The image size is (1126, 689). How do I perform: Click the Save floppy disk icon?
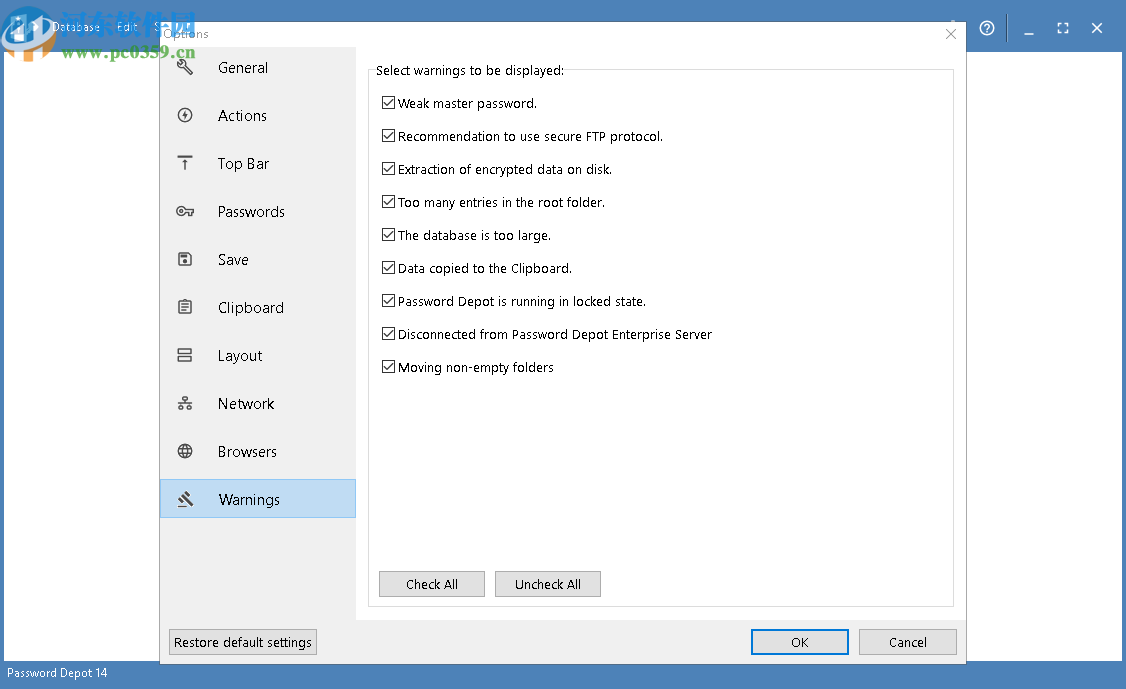[185, 260]
